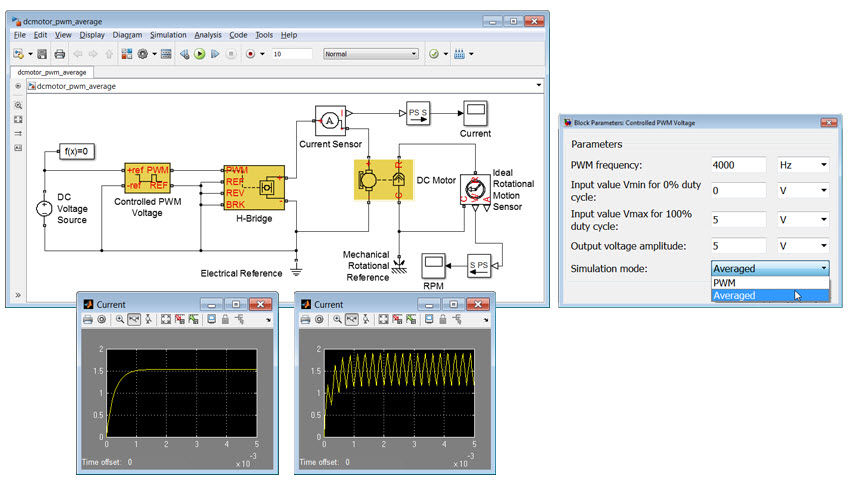Image resolution: width=850 pixels, height=485 pixels.
Task: Open Parameters icon in right Current scope
Action: (x=319, y=320)
